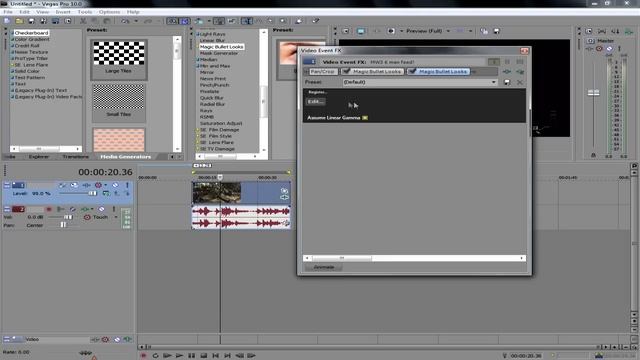Screen dimensions: 640x360
Task: Click the Go to Start transport button
Action: pos(216,356)
